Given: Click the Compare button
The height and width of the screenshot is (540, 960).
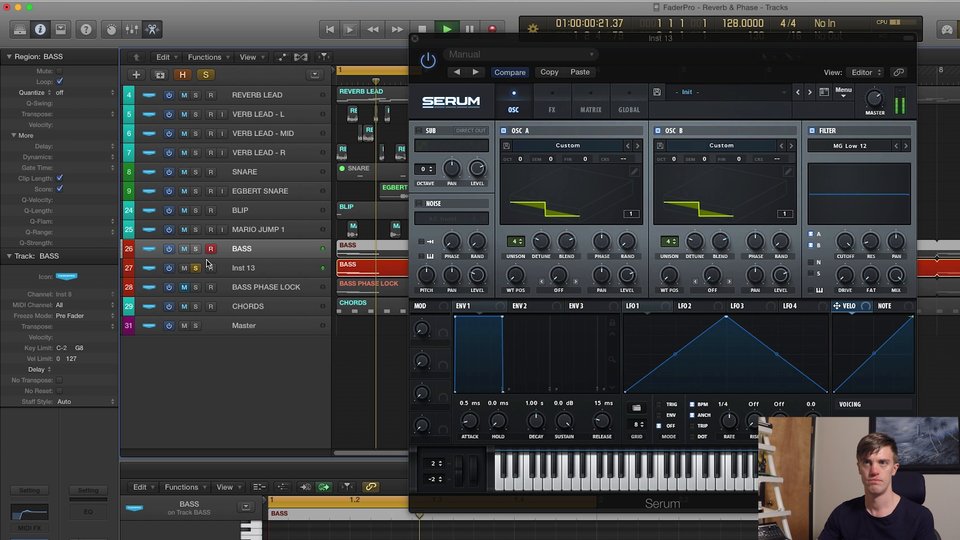Looking at the screenshot, I should click(510, 72).
